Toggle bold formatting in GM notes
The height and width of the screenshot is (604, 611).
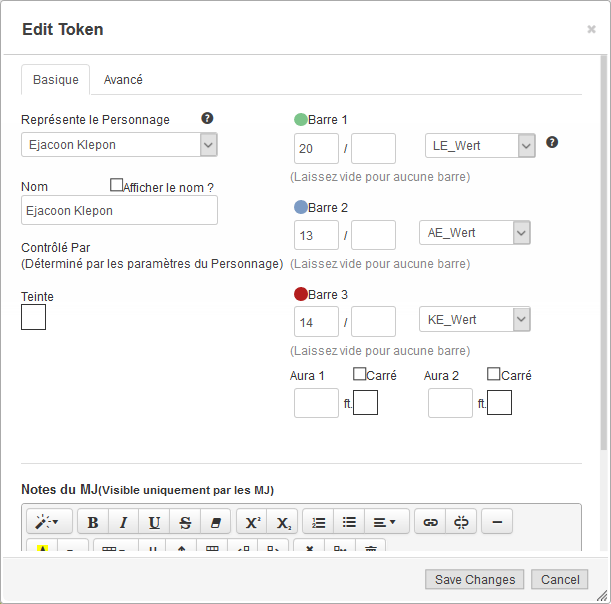click(x=93, y=522)
